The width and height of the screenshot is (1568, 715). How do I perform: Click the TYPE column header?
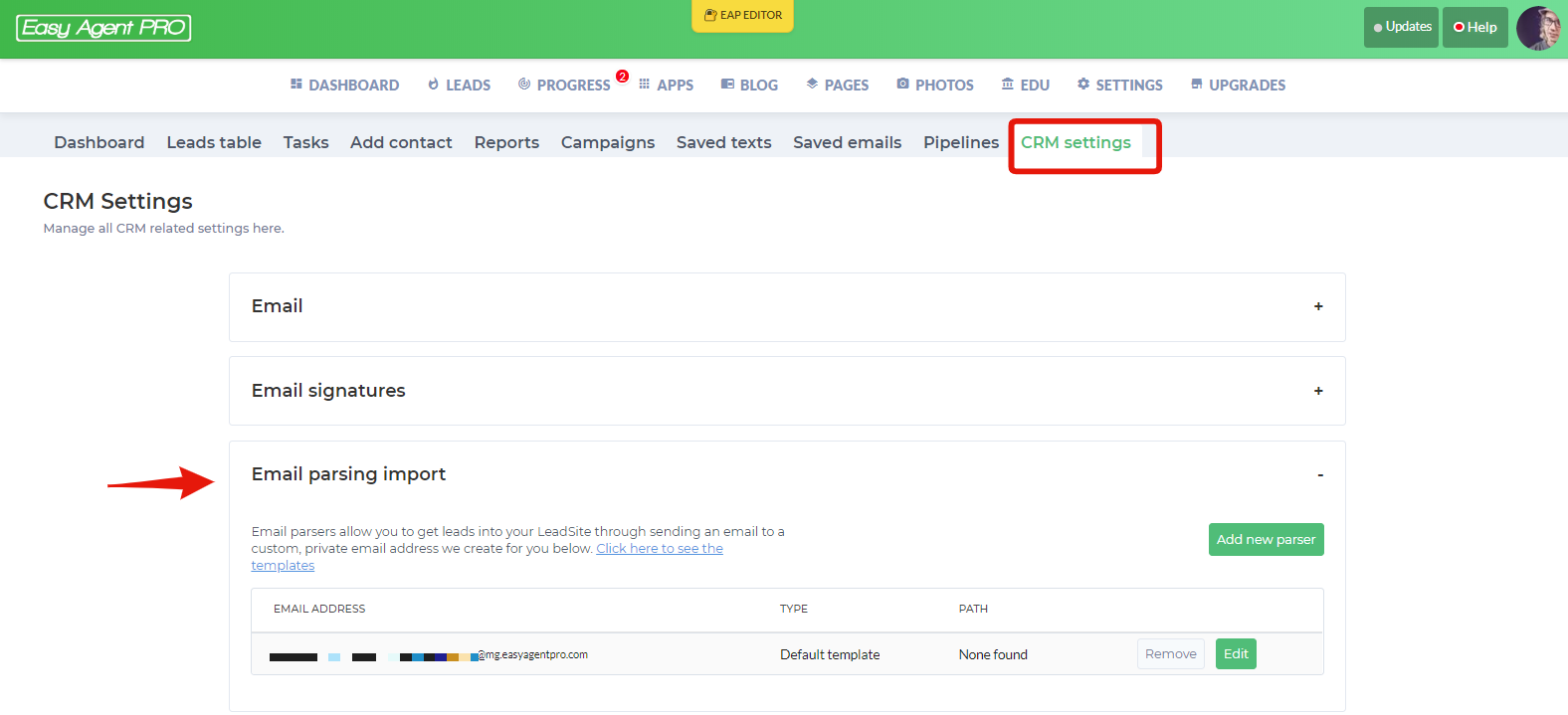pos(794,609)
